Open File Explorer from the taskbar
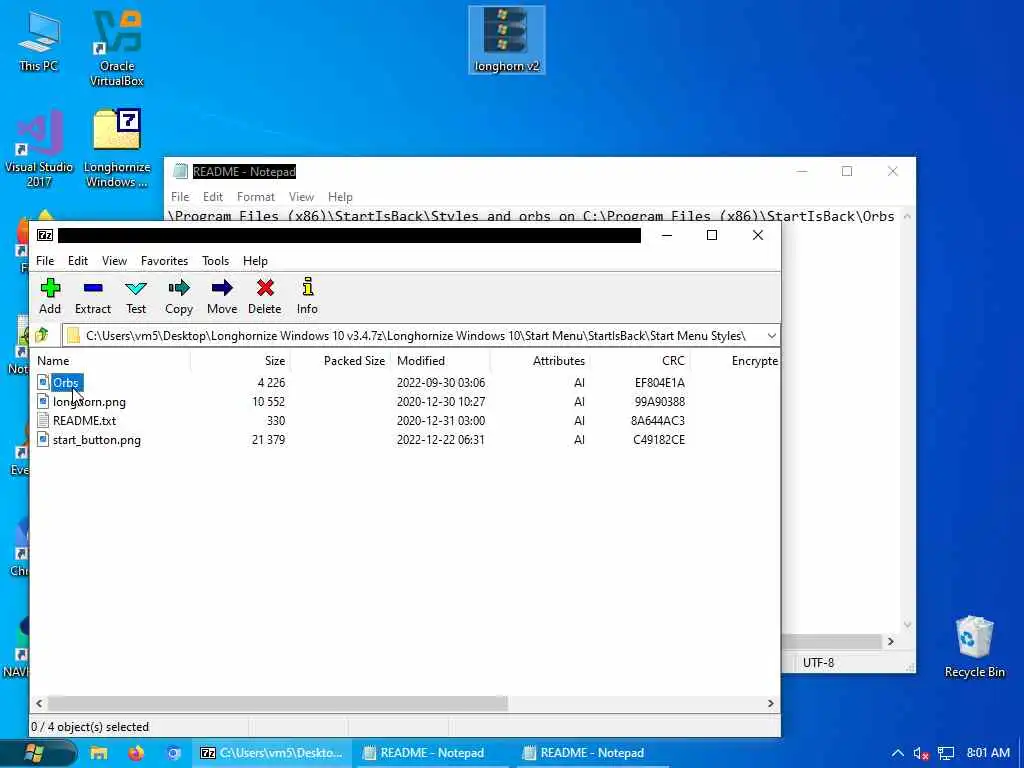 tap(99, 753)
